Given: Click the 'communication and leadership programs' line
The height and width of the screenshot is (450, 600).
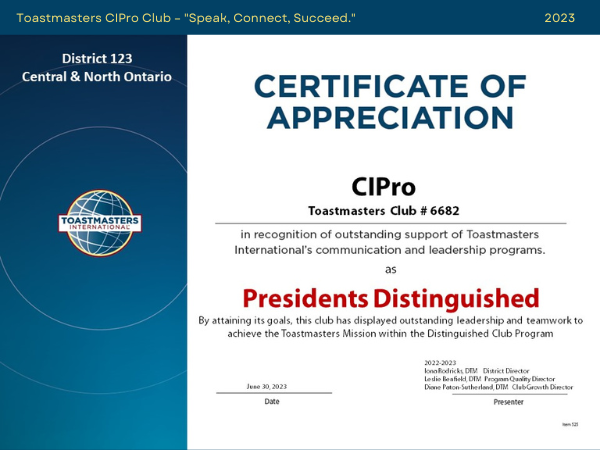Looking at the screenshot, I should click(x=390, y=250).
